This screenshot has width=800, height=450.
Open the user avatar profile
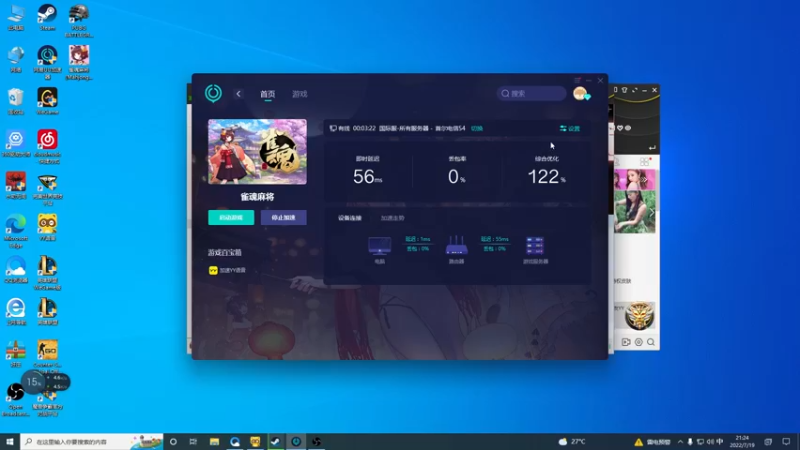(x=580, y=93)
